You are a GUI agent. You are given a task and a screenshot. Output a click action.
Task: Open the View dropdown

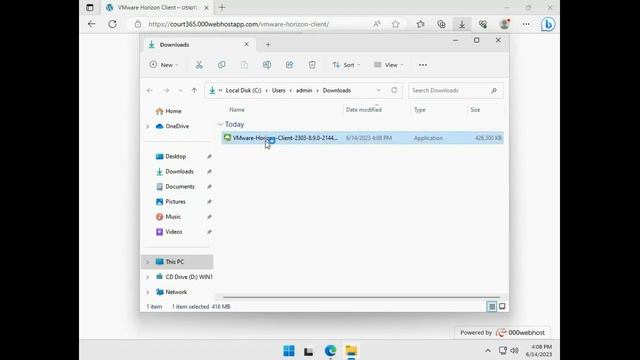(389, 65)
